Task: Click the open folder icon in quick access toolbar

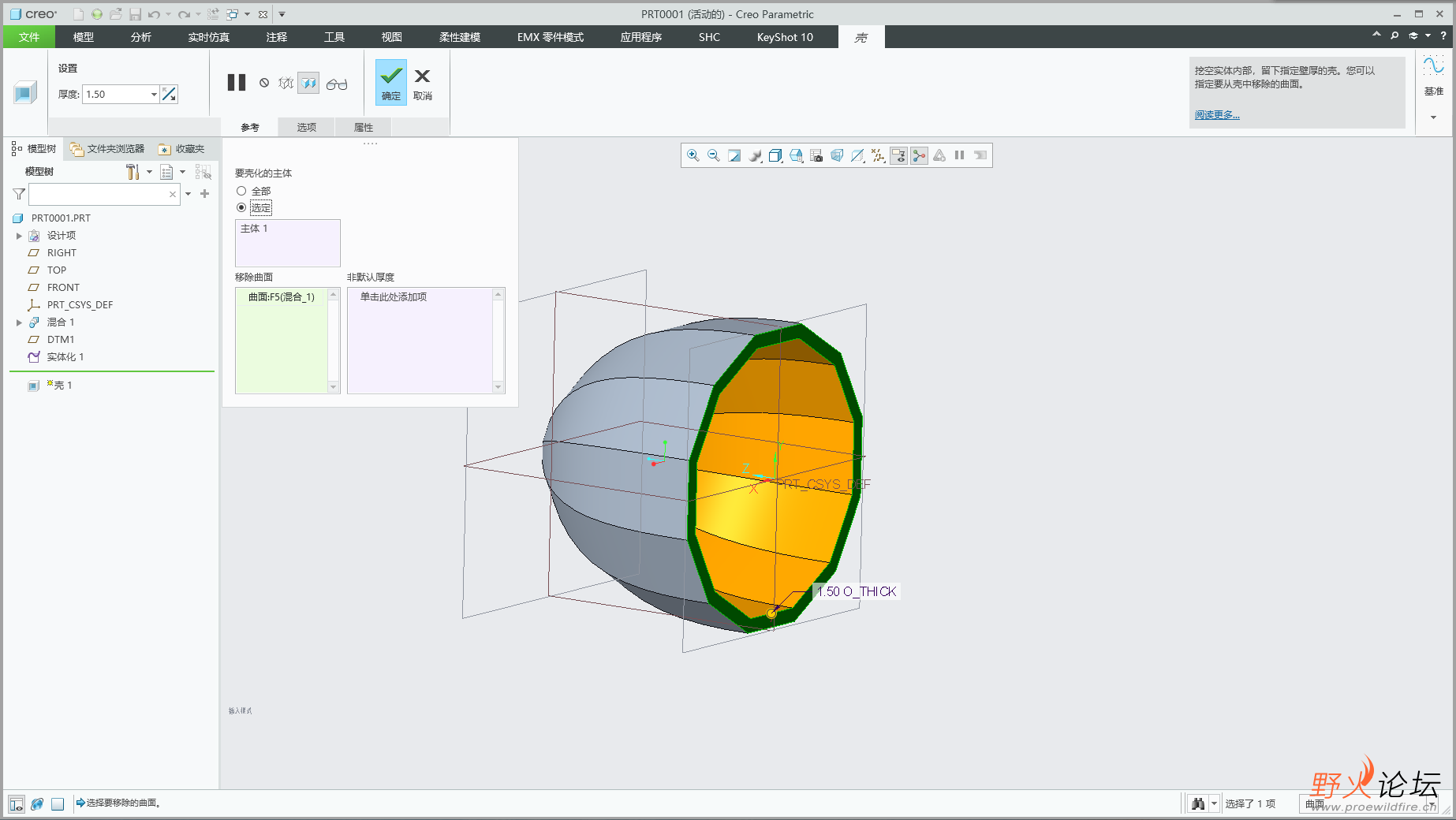Action: tap(116, 14)
